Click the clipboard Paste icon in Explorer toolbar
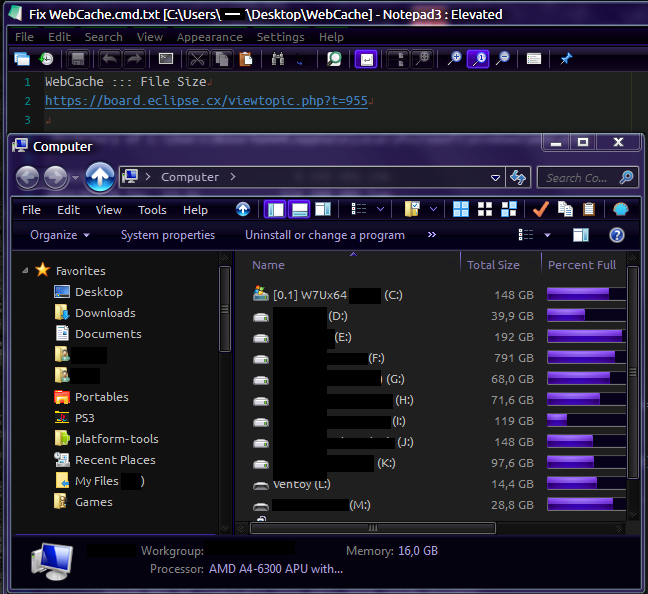Screen dimensions: 648x594 pyautogui.click(x=589, y=209)
